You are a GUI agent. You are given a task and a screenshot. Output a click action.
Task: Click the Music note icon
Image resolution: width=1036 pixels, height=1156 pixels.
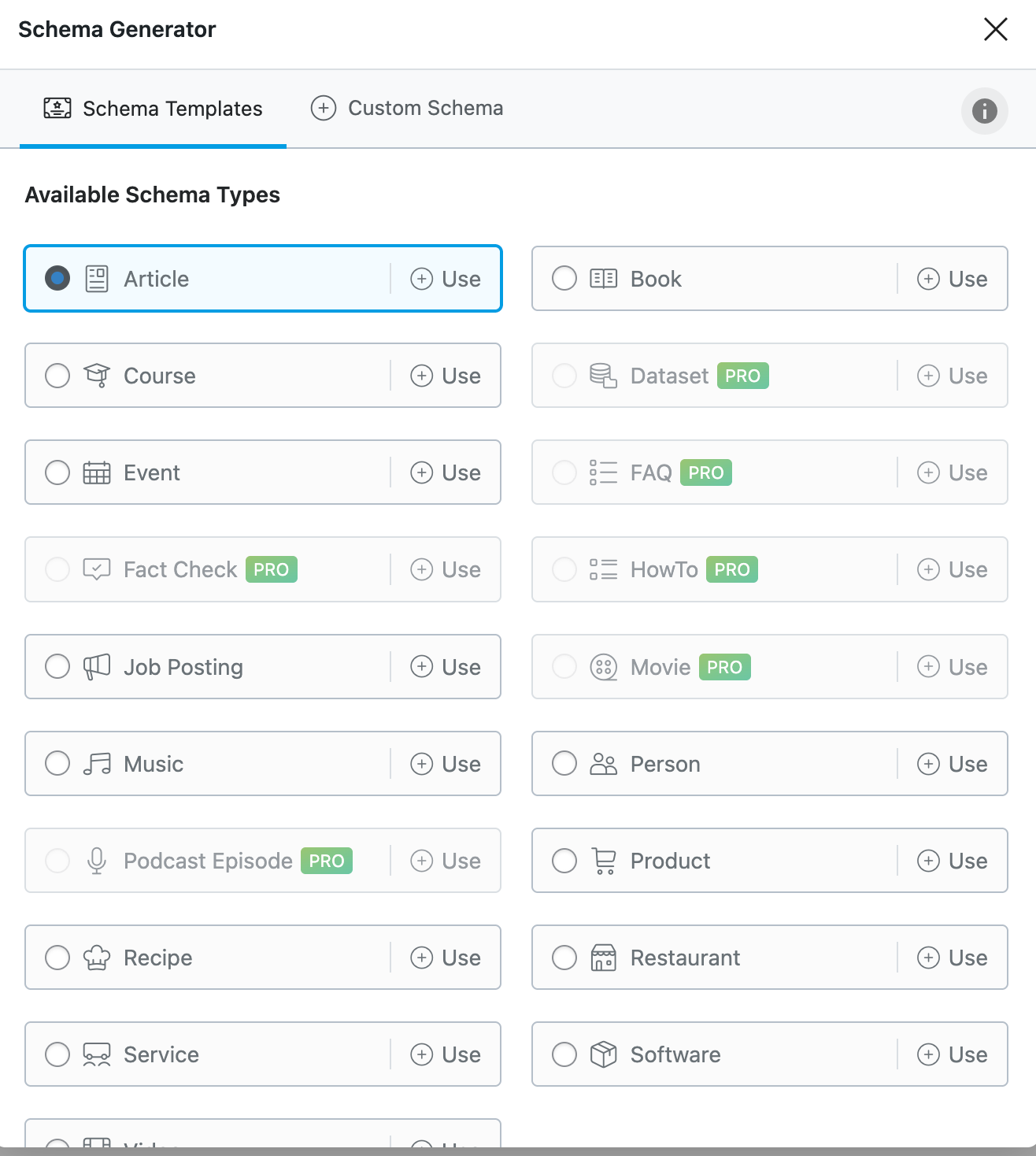tap(97, 764)
